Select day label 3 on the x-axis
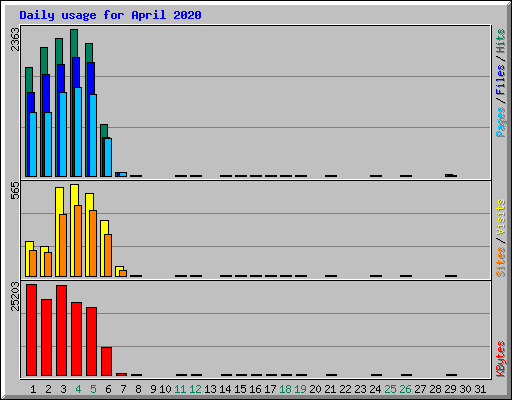Image resolution: width=512 pixels, height=400 pixels. (x=63, y=389)
